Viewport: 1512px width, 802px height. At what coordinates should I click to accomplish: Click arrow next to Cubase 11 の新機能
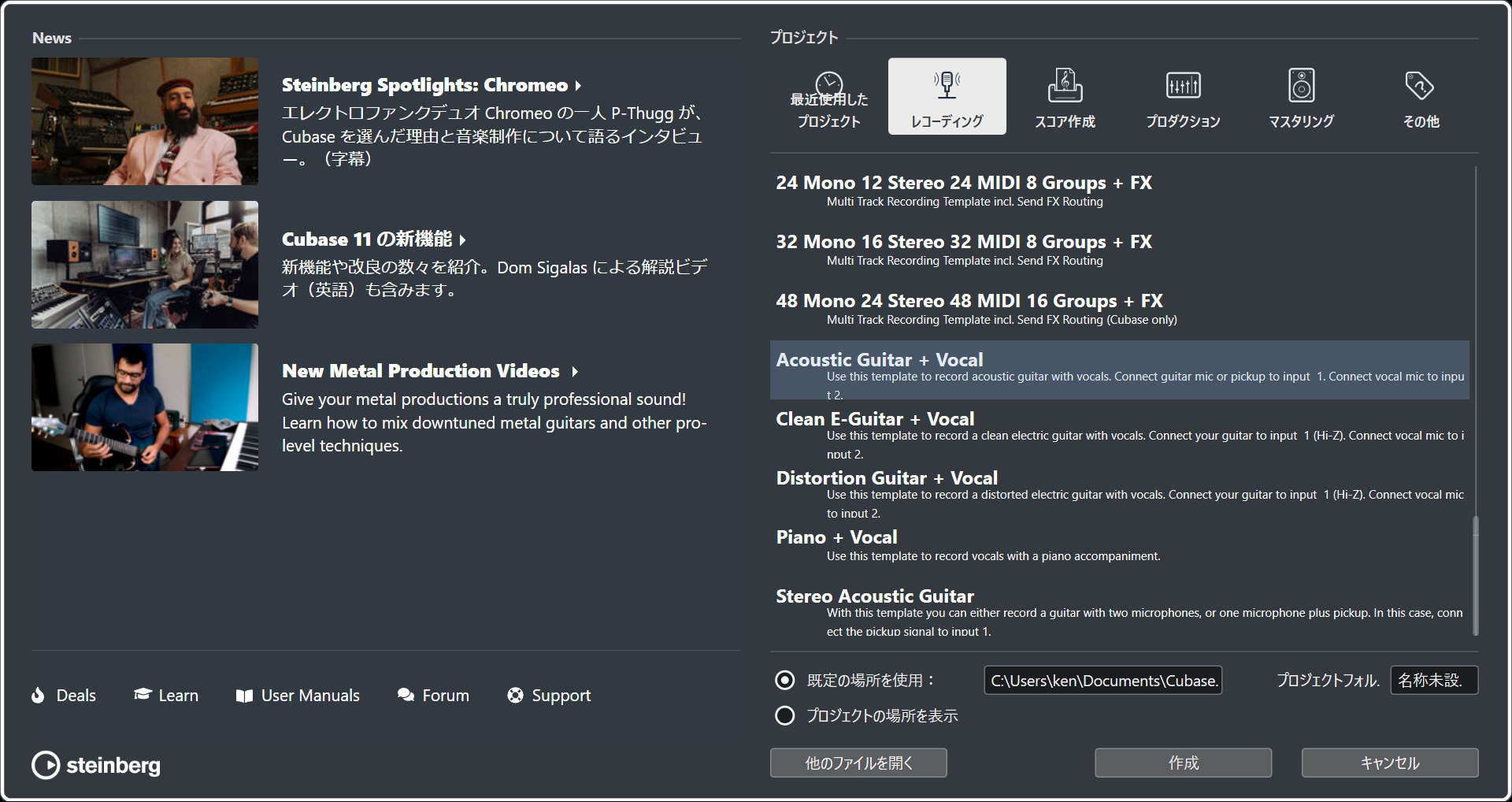(x=462, y=239)
